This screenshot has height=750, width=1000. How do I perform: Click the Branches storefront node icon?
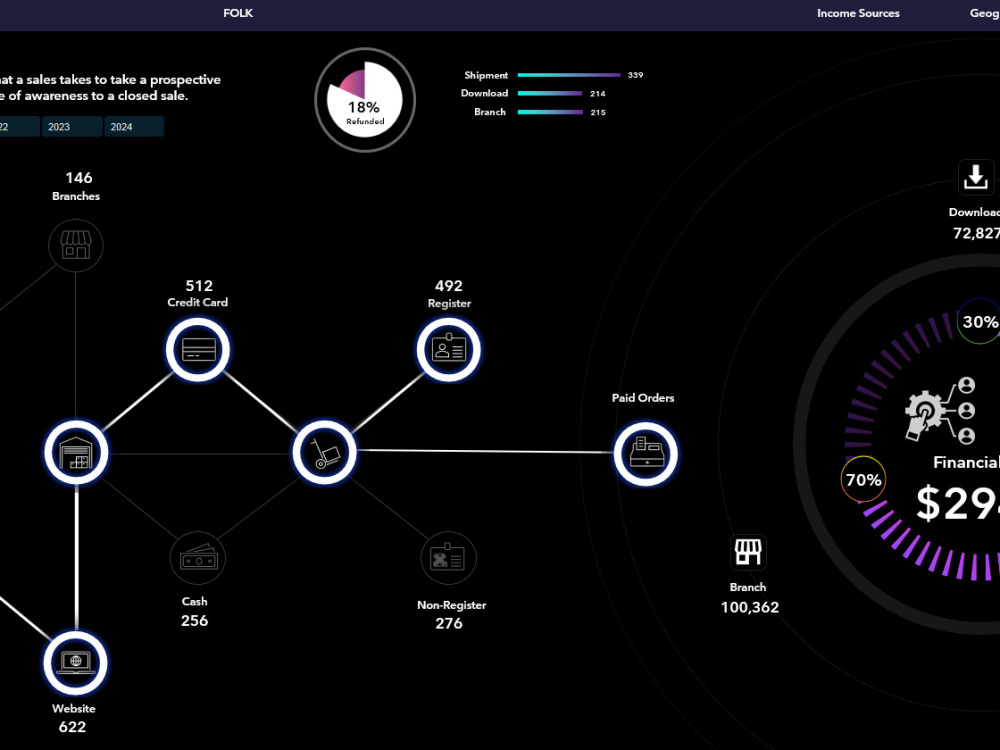click(76, 246)
